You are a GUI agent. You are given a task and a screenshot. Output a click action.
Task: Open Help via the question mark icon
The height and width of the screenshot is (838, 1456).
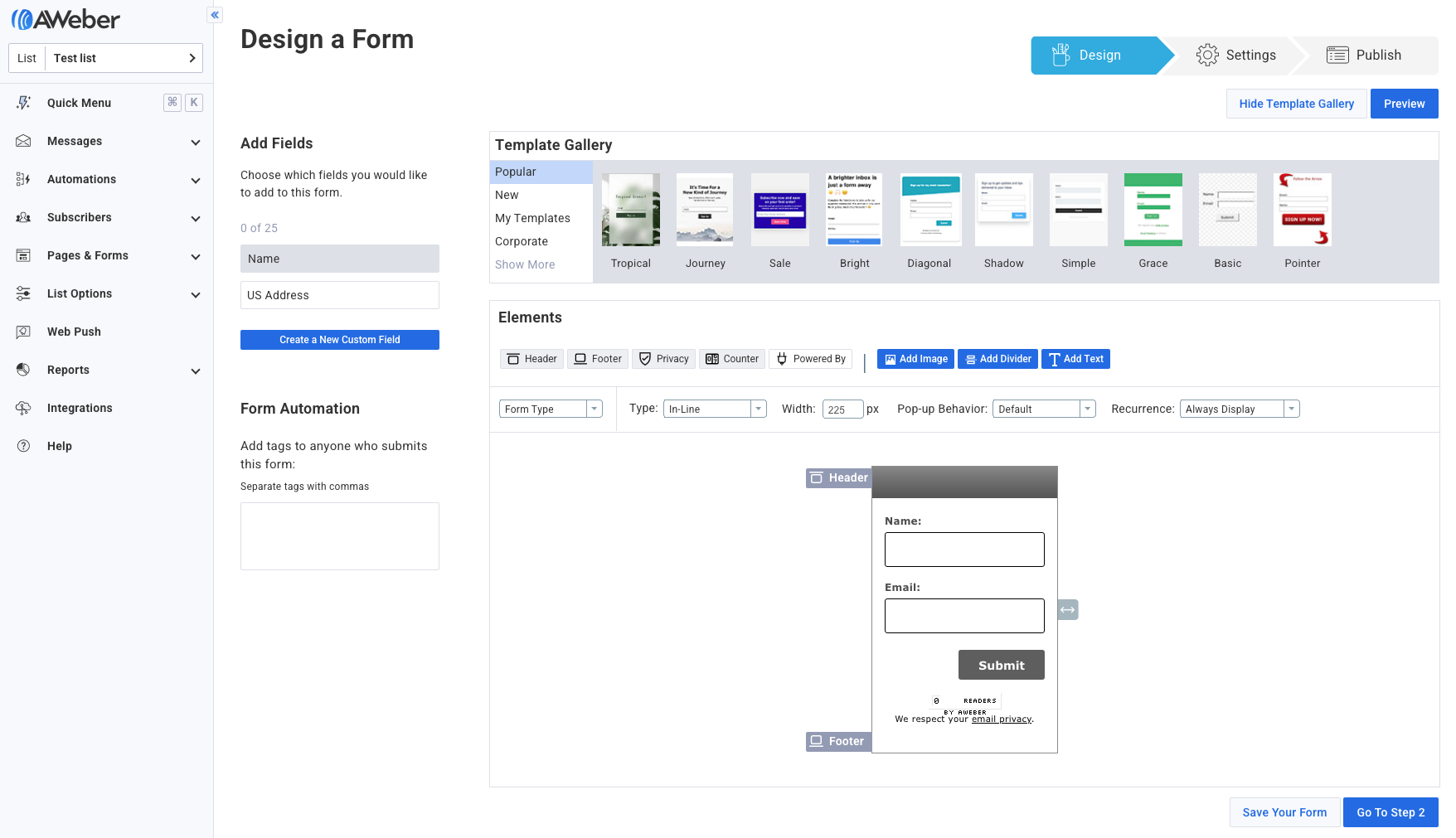(24, 446)
